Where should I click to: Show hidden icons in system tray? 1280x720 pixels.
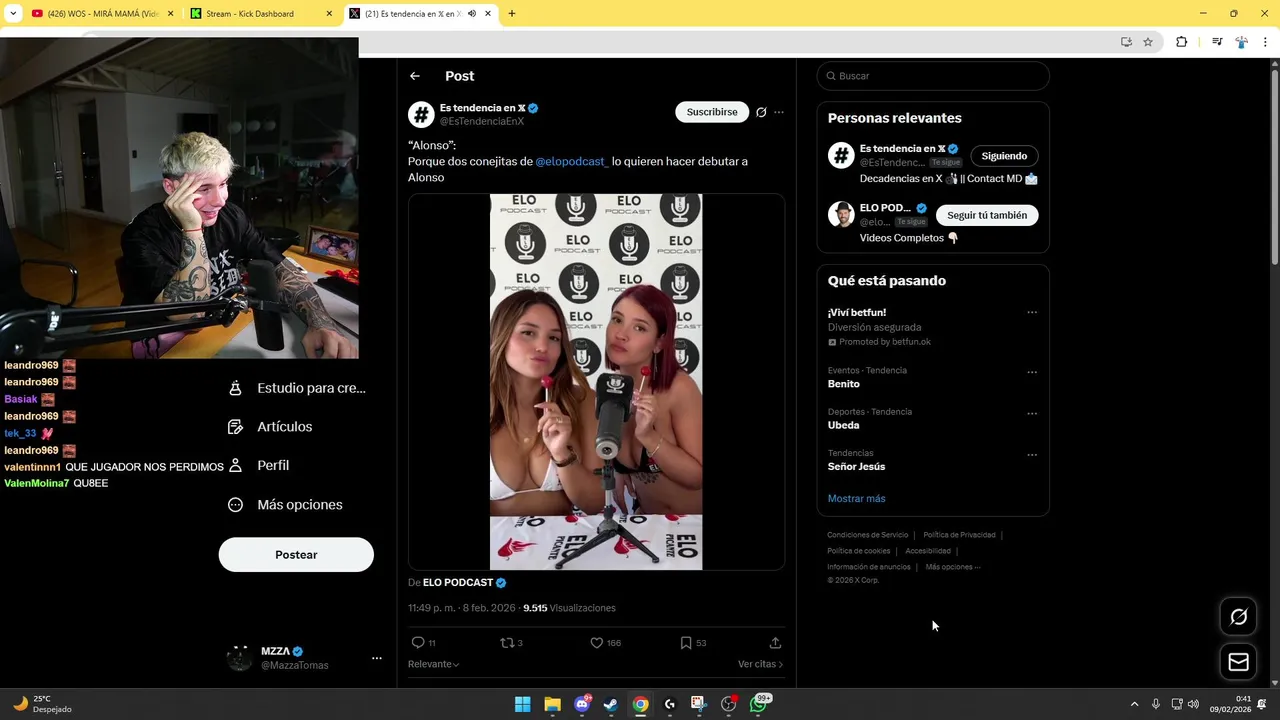coord(1134,704)
